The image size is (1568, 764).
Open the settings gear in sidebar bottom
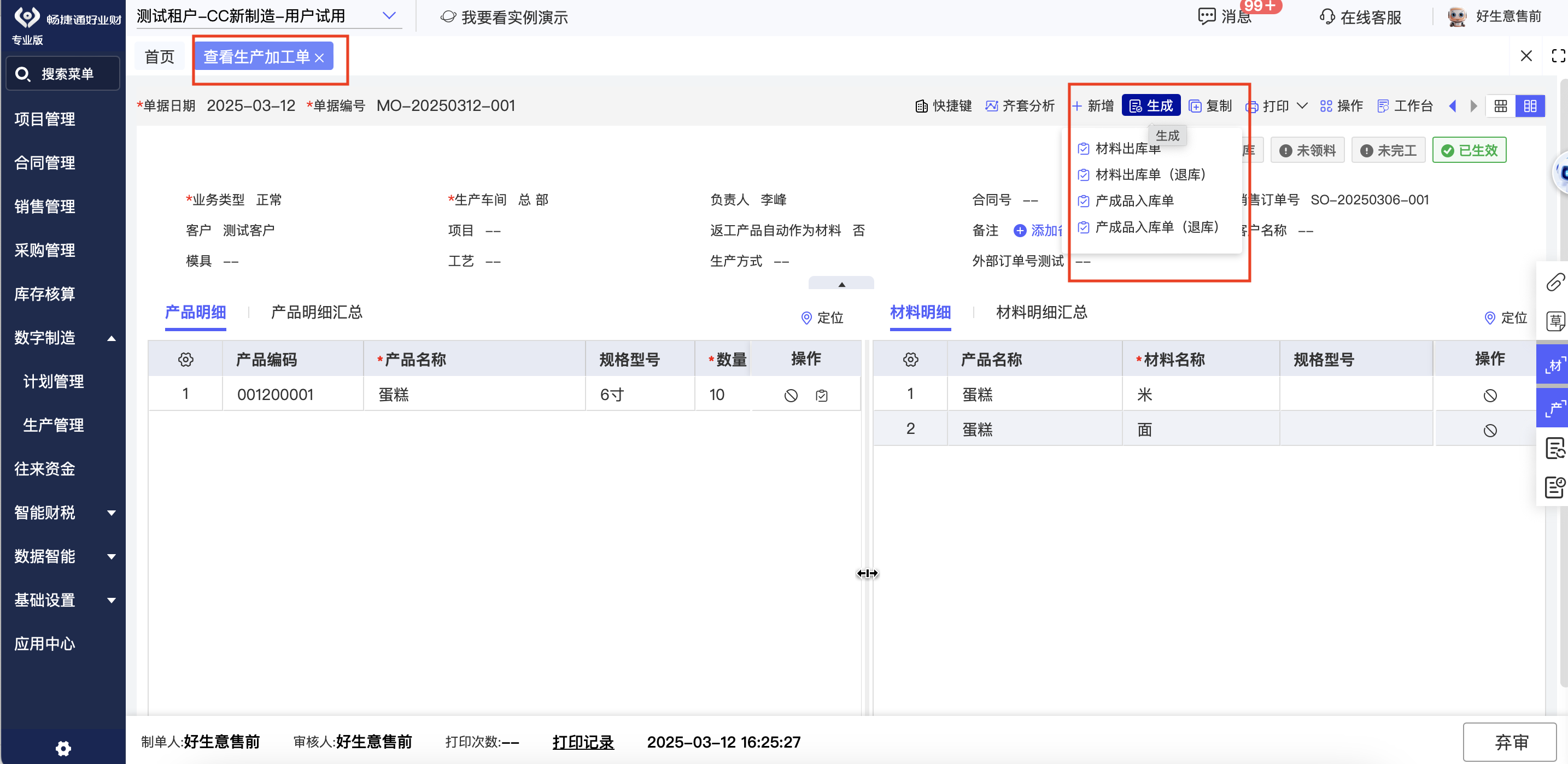(63, 748)
